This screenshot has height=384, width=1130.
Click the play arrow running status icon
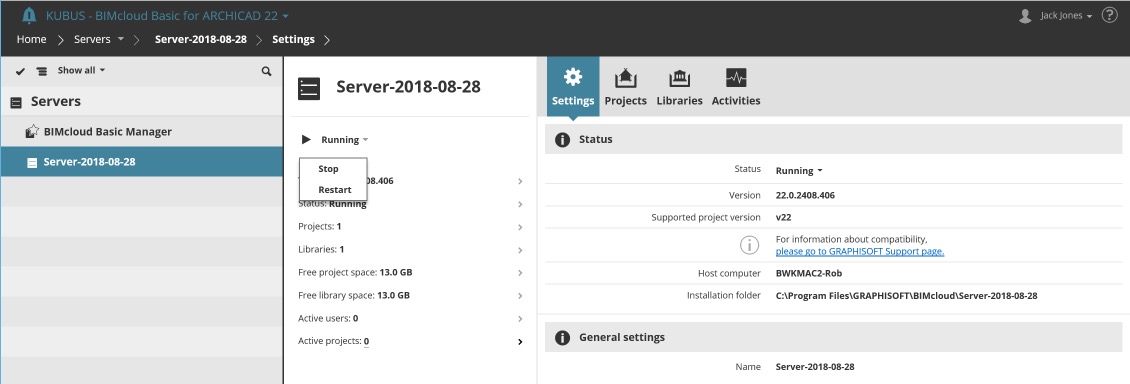click(x=306, y=140)
